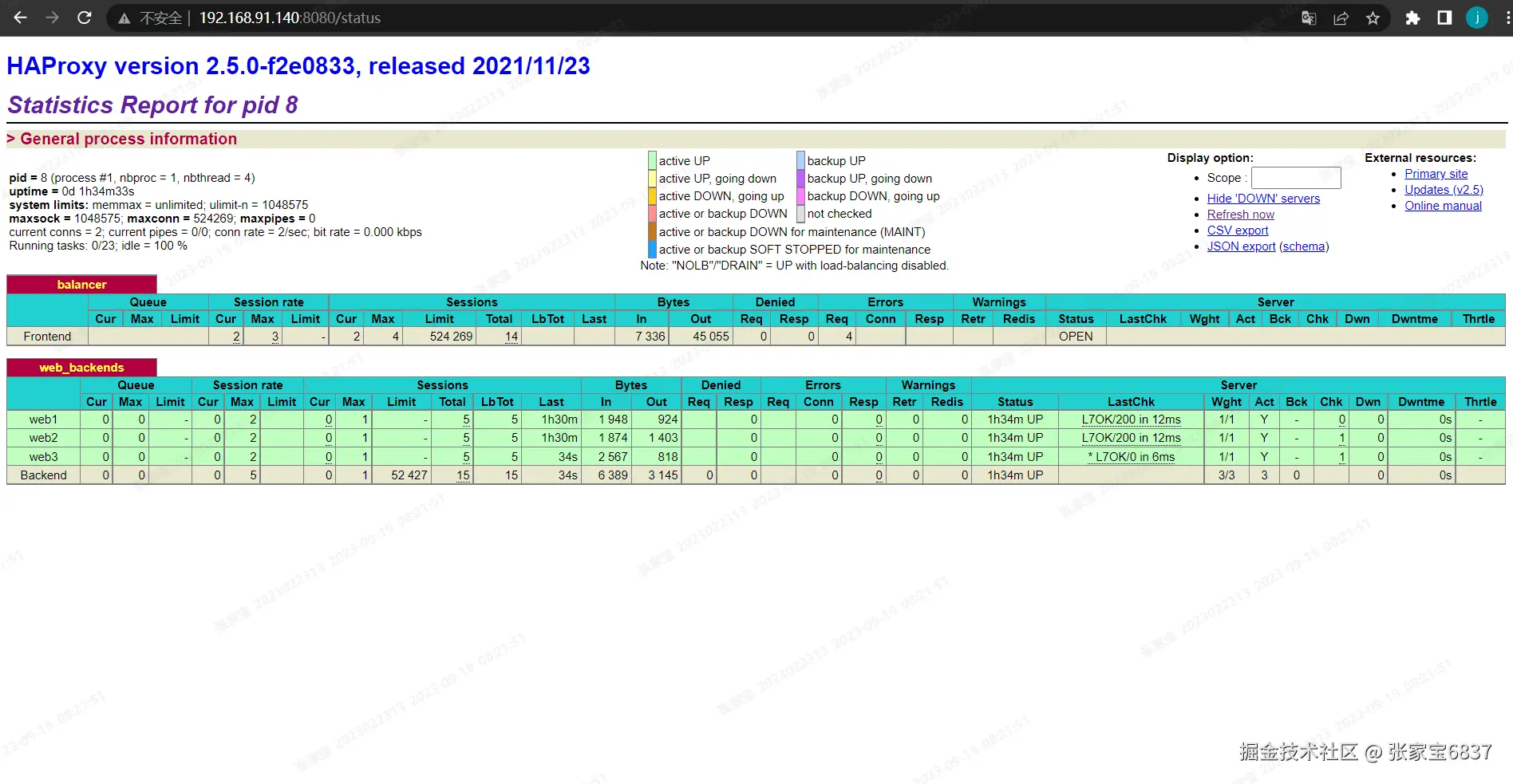Click web2's L7OK/200 in 12ms check result
Screen dimensions: 1513x784
point(1131,438)
